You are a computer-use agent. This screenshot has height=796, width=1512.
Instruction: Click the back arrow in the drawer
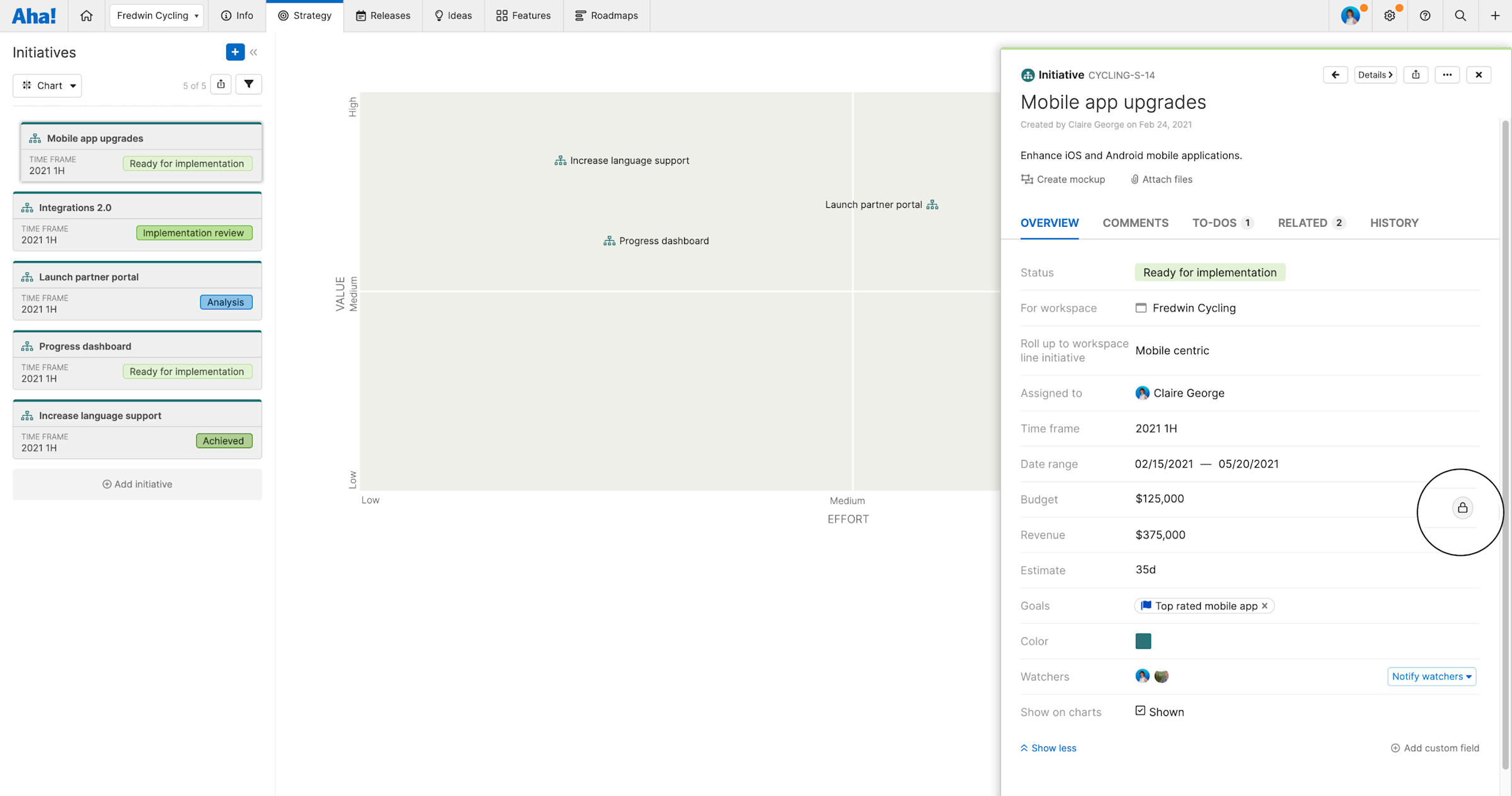coord(1336,74)
